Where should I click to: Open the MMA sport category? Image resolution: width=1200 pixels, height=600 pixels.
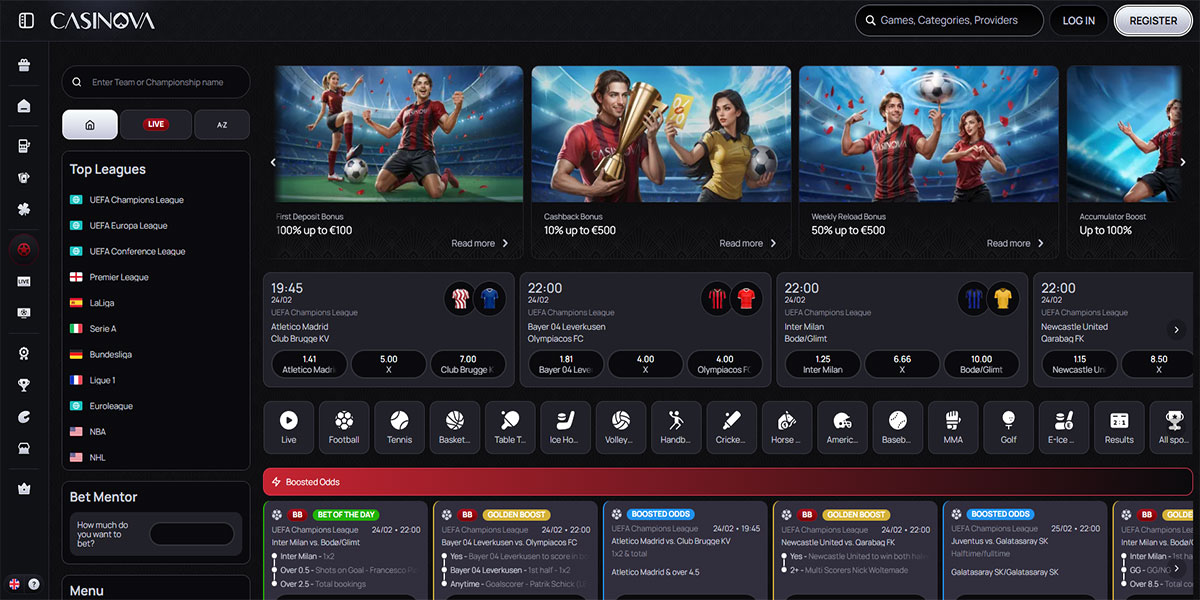coord(953,427)
